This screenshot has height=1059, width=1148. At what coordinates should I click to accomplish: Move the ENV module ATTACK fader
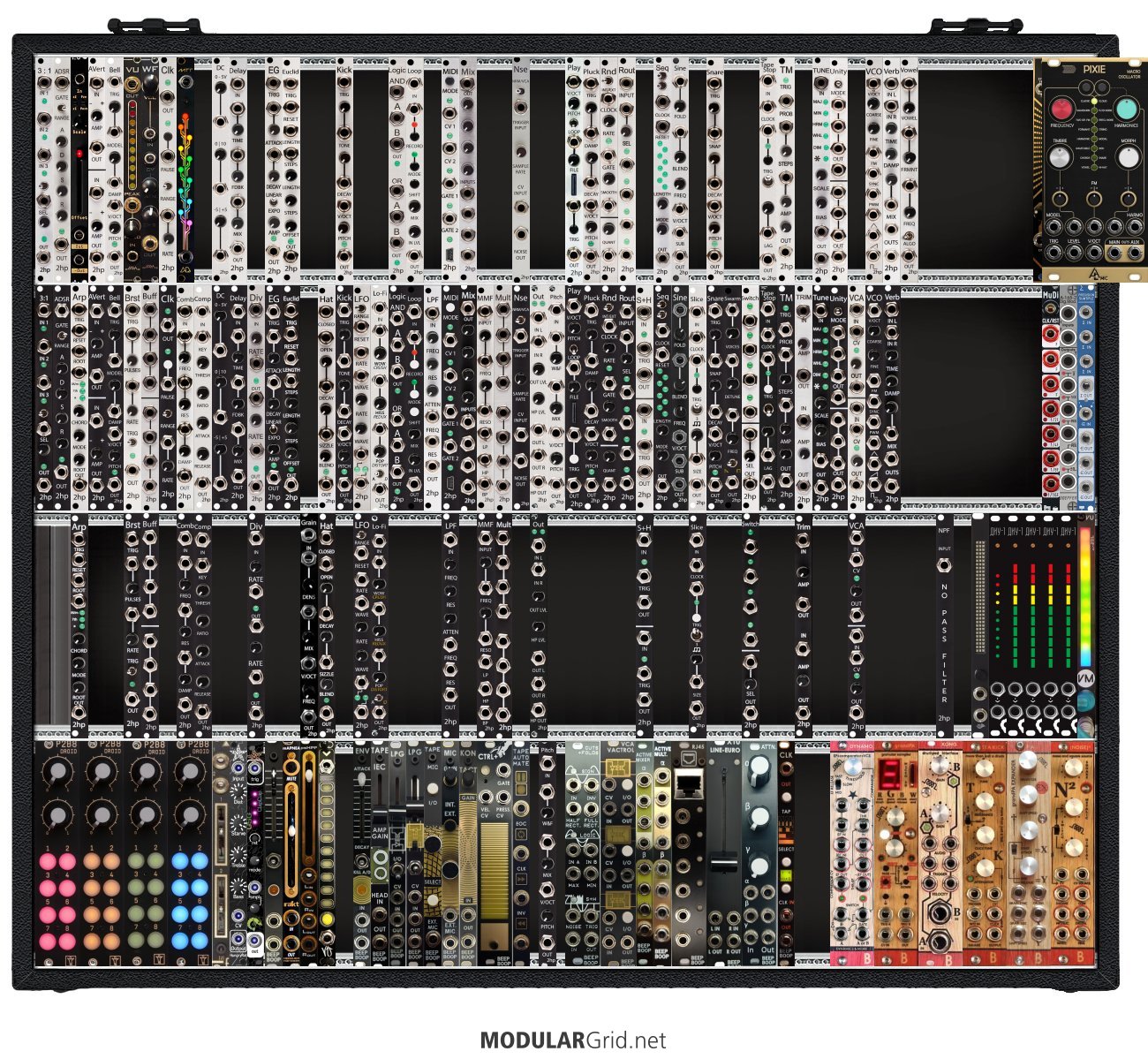[x=361, y=779]
